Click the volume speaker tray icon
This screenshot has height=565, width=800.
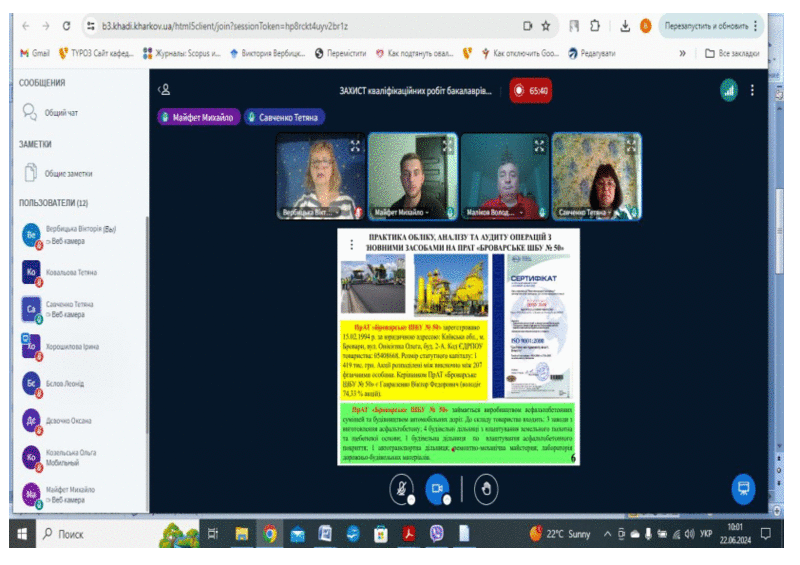pyautogui.click(x=690, y=534)
